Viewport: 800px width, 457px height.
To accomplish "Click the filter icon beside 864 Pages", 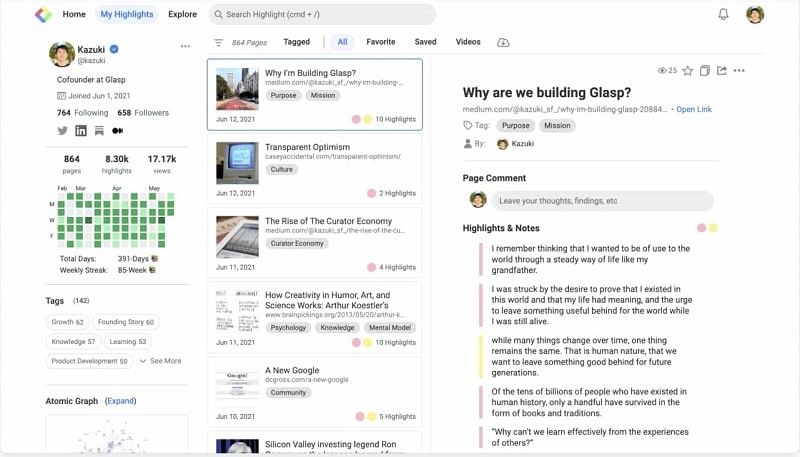I will [218, 42].
